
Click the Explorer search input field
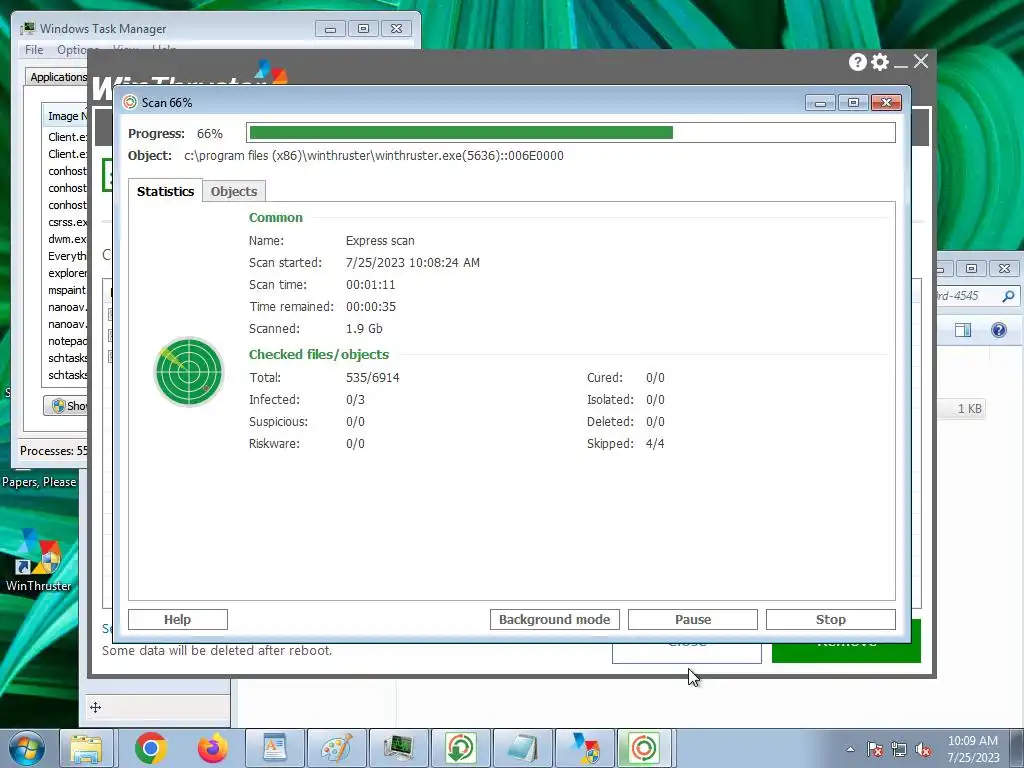tap(967, 296)
